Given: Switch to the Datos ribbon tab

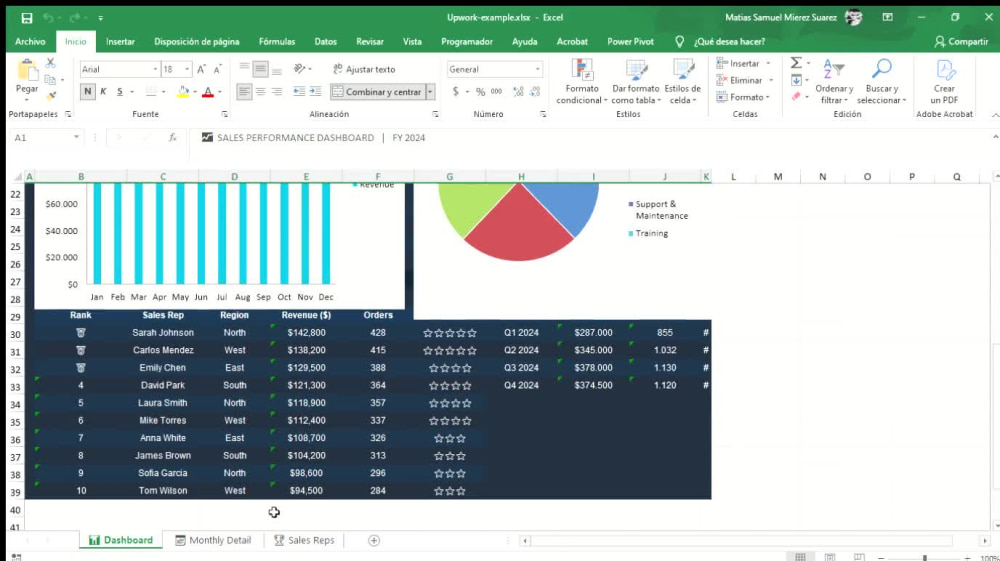Looking at the screenshot, I should [325, 41].
